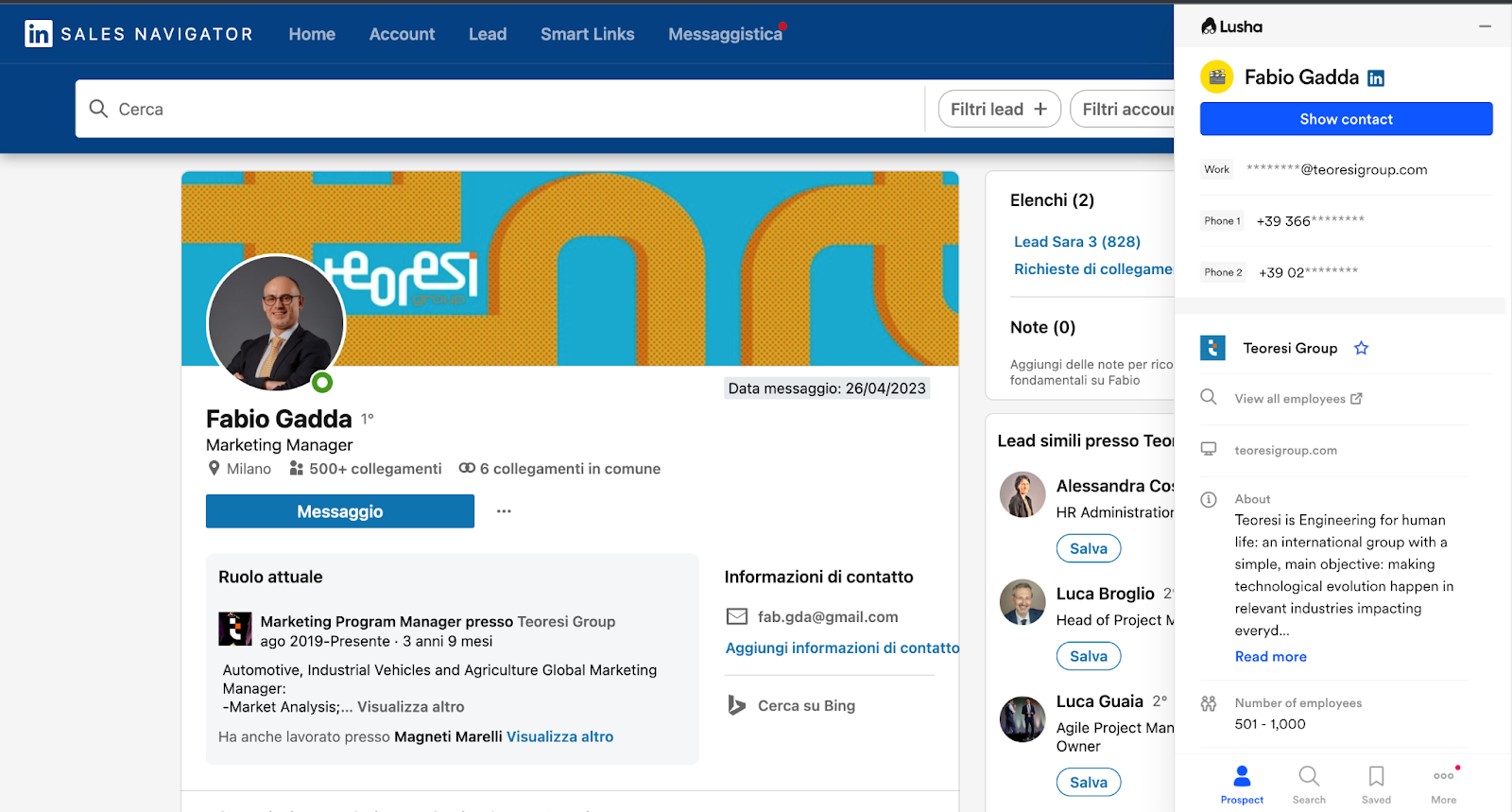Image resolution: width=1512 pixels, height=812 pixels.
Task: Star Teoresi Group as favorite
Action: coord(1361,348)
